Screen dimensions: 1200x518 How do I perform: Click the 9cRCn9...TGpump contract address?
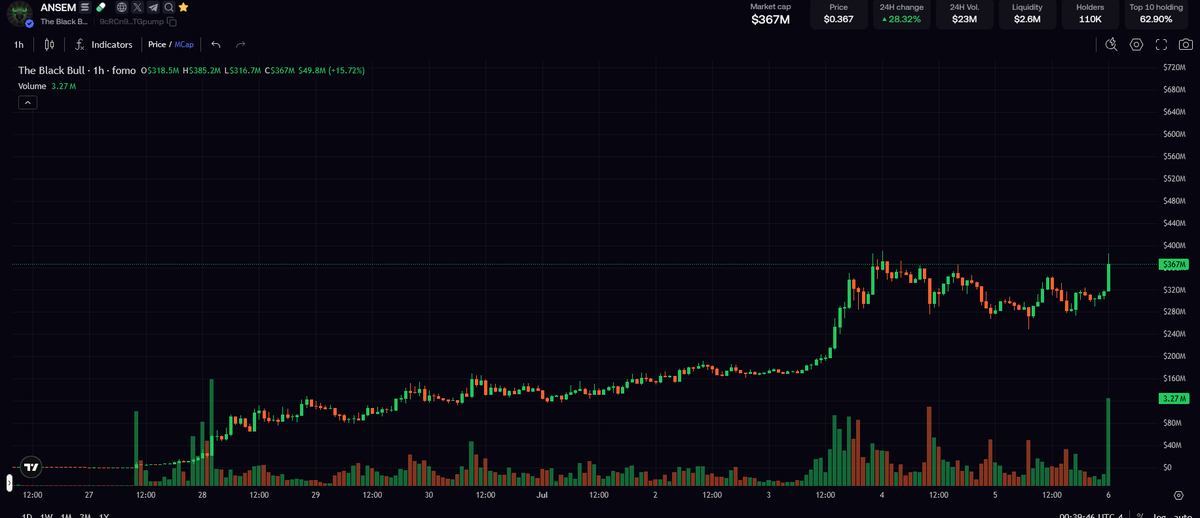pyautogui.click(x=131, y=21)
